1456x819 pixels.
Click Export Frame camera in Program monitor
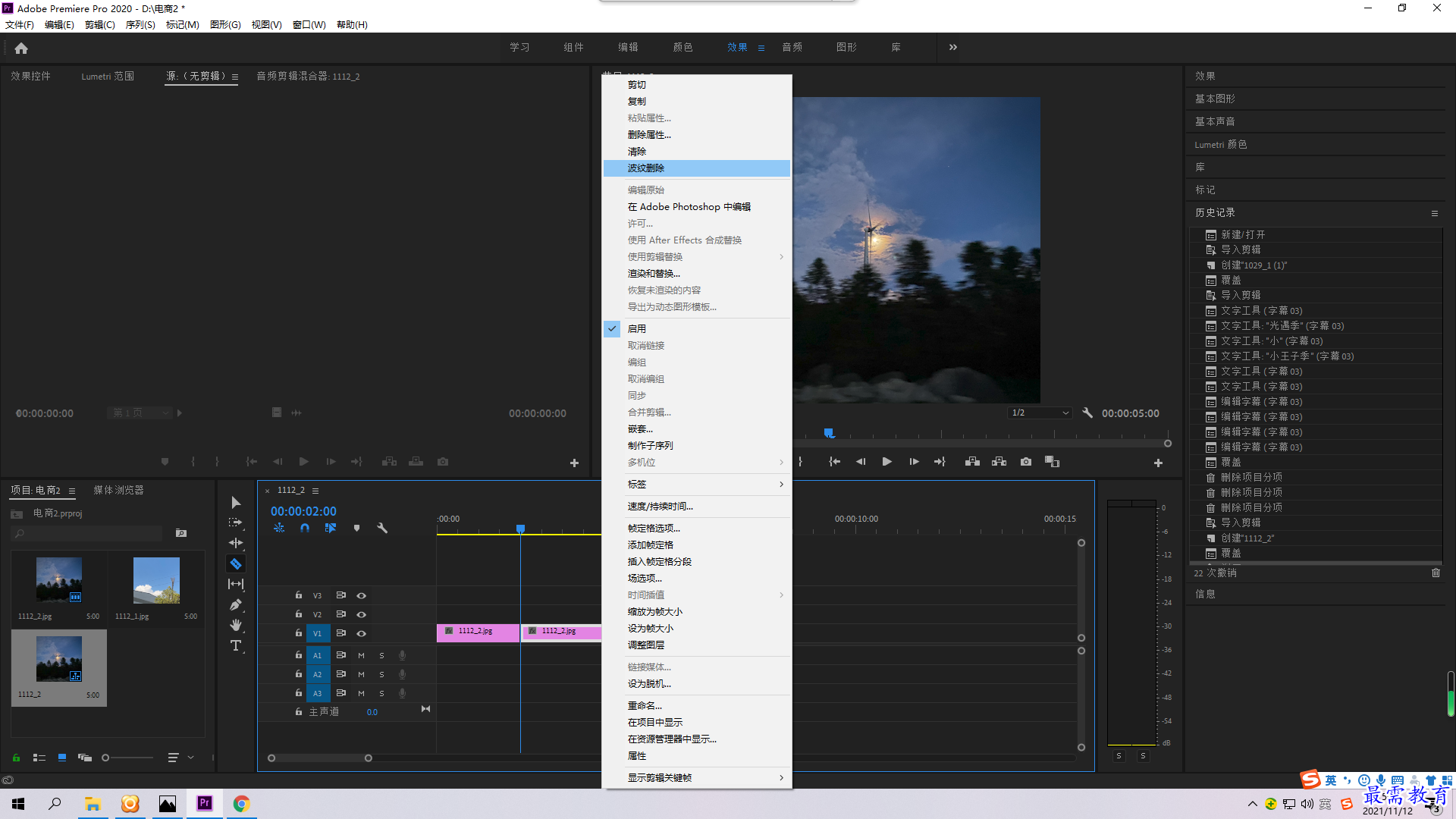pos(1026,462)
